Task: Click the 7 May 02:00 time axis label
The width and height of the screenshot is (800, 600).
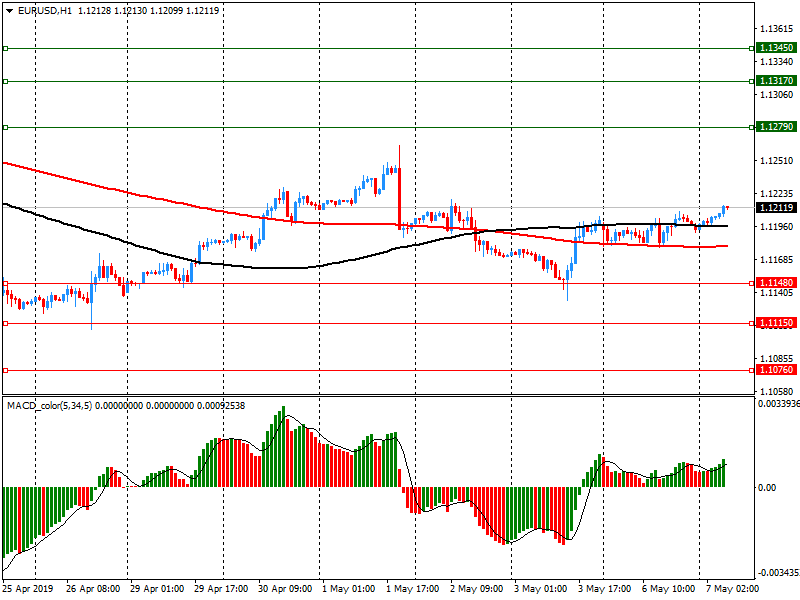Action: click(732, 589)
